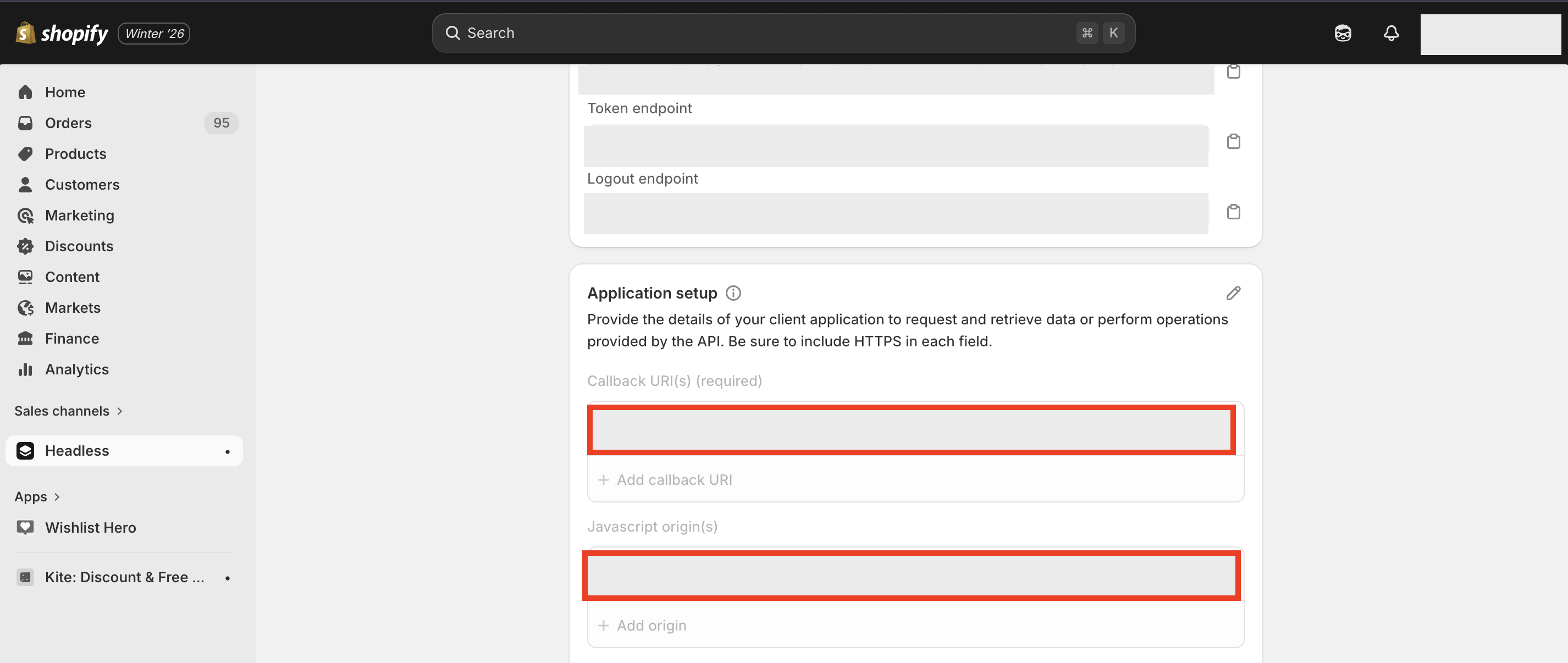Open the Headless sales channel
The image size is (1568, 663).
[x=77, y=451]
